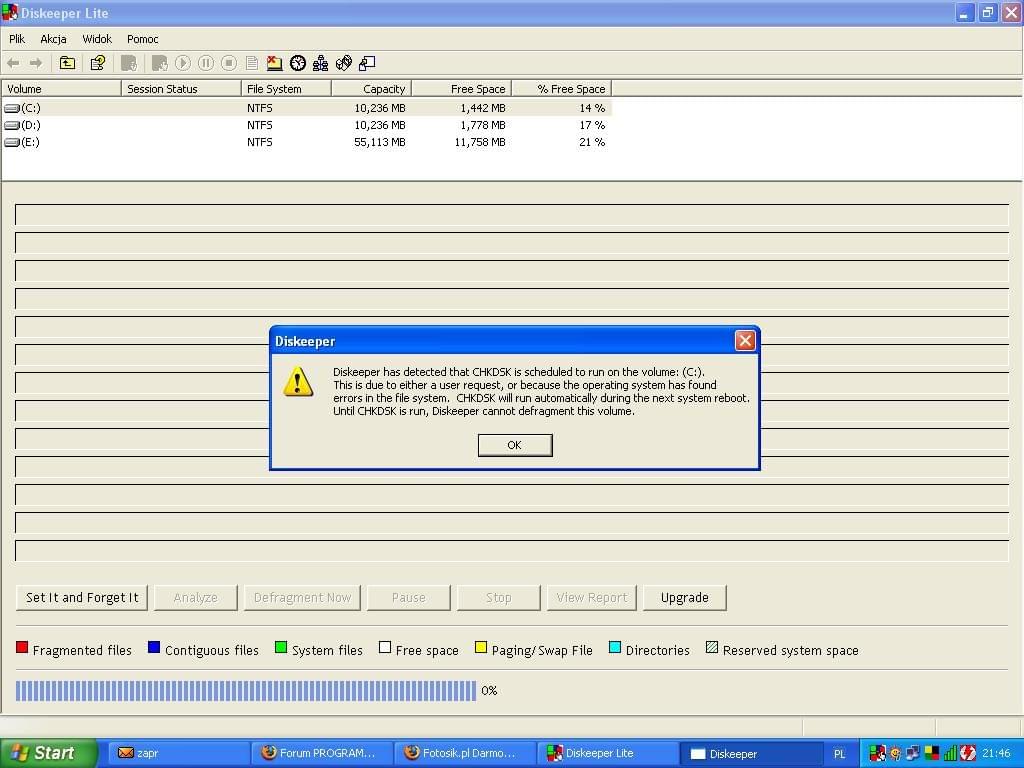The width and height of the screenshot is (1024, 768).
Task: Click the yellow warning triangle in dialog
Action: click(298, 383)
